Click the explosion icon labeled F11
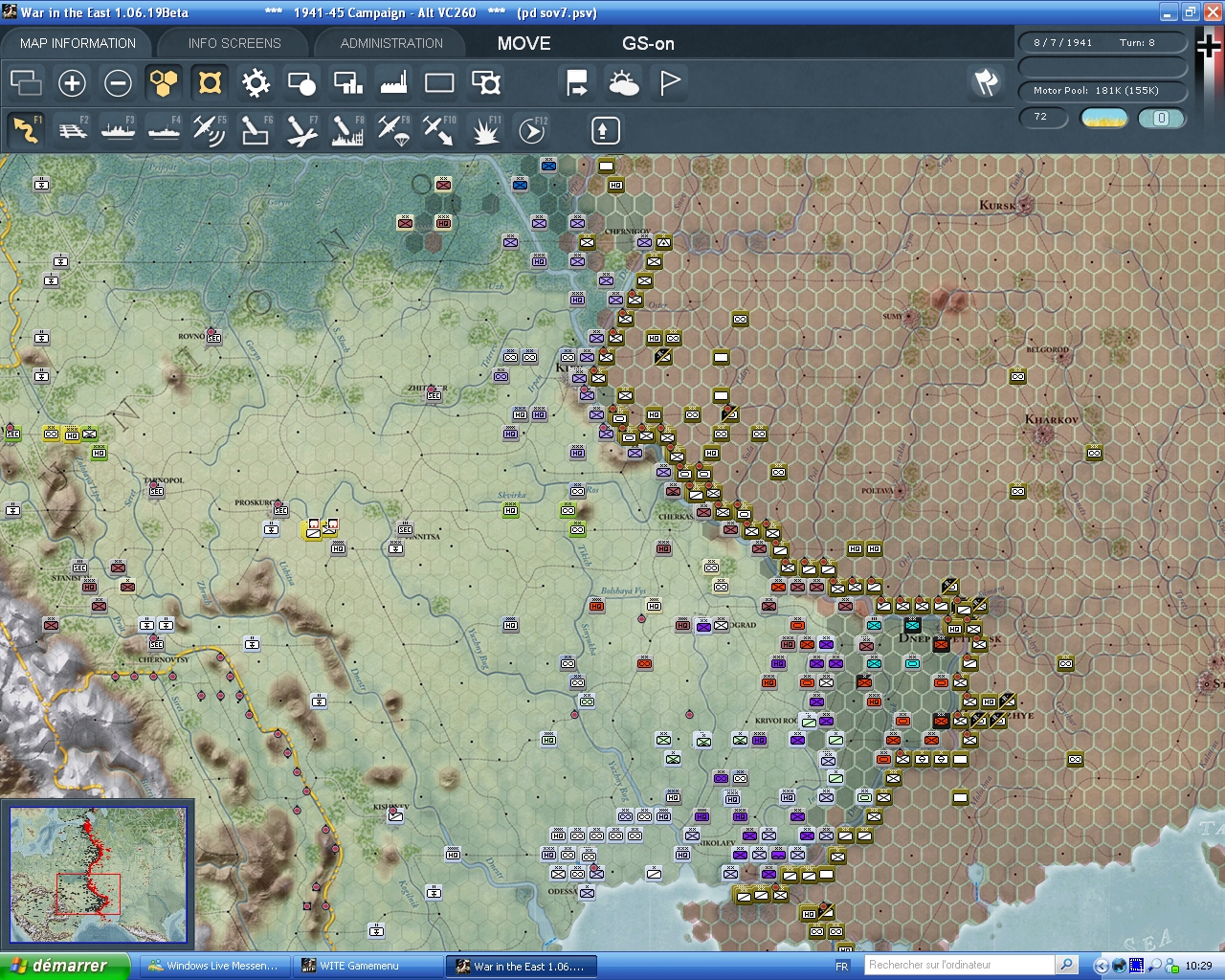Image resolution: width=1225 pixels, height=980 pixels. pyautogui.click(x=485, y=130)
